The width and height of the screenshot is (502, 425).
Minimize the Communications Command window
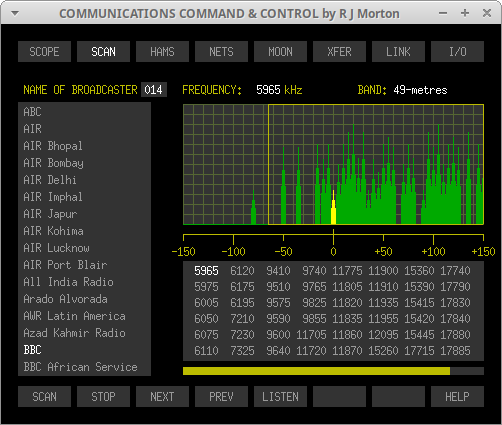443,13
